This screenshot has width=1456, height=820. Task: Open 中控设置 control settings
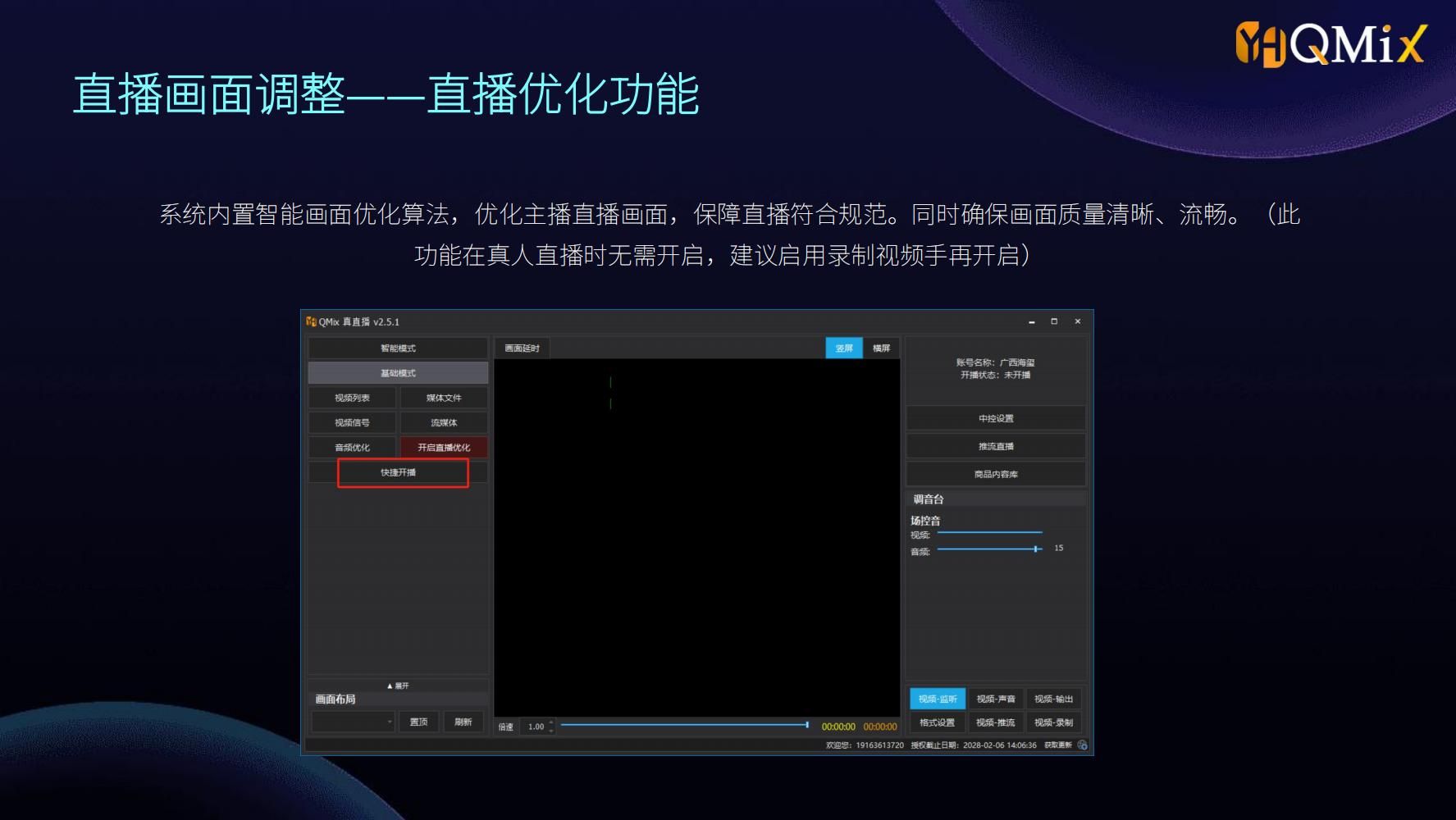tap(996, 418)
